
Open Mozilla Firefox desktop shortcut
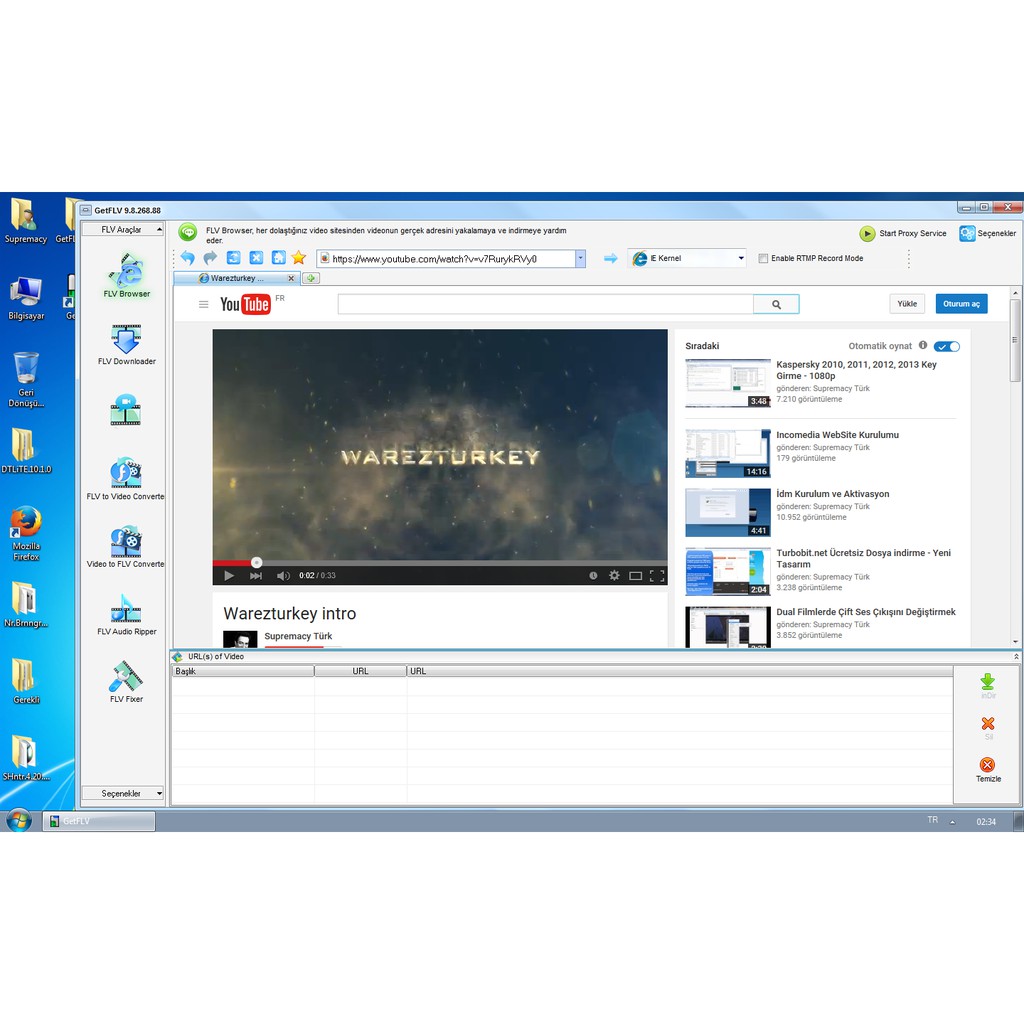coord(26,533)
